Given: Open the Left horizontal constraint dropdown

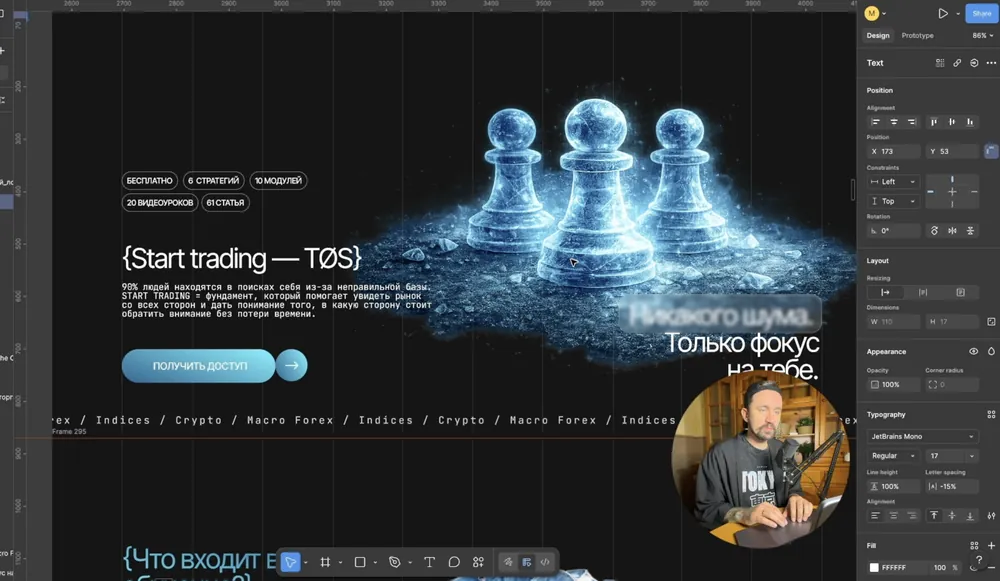Looking at the screenshot, I should pyautogui.click(x=893, y=182).
